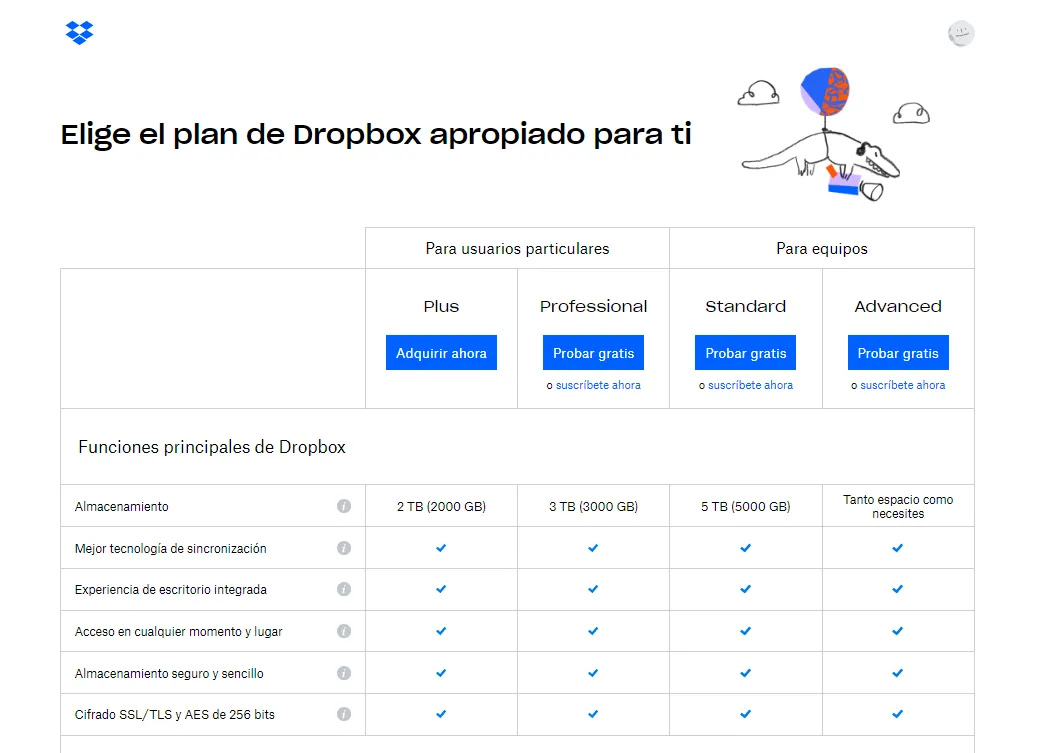Viewport: 1045px width, 753px height.
Task: Click Advanced checkmark for Cifrado SSL/TLS
Action: (898, 714)
